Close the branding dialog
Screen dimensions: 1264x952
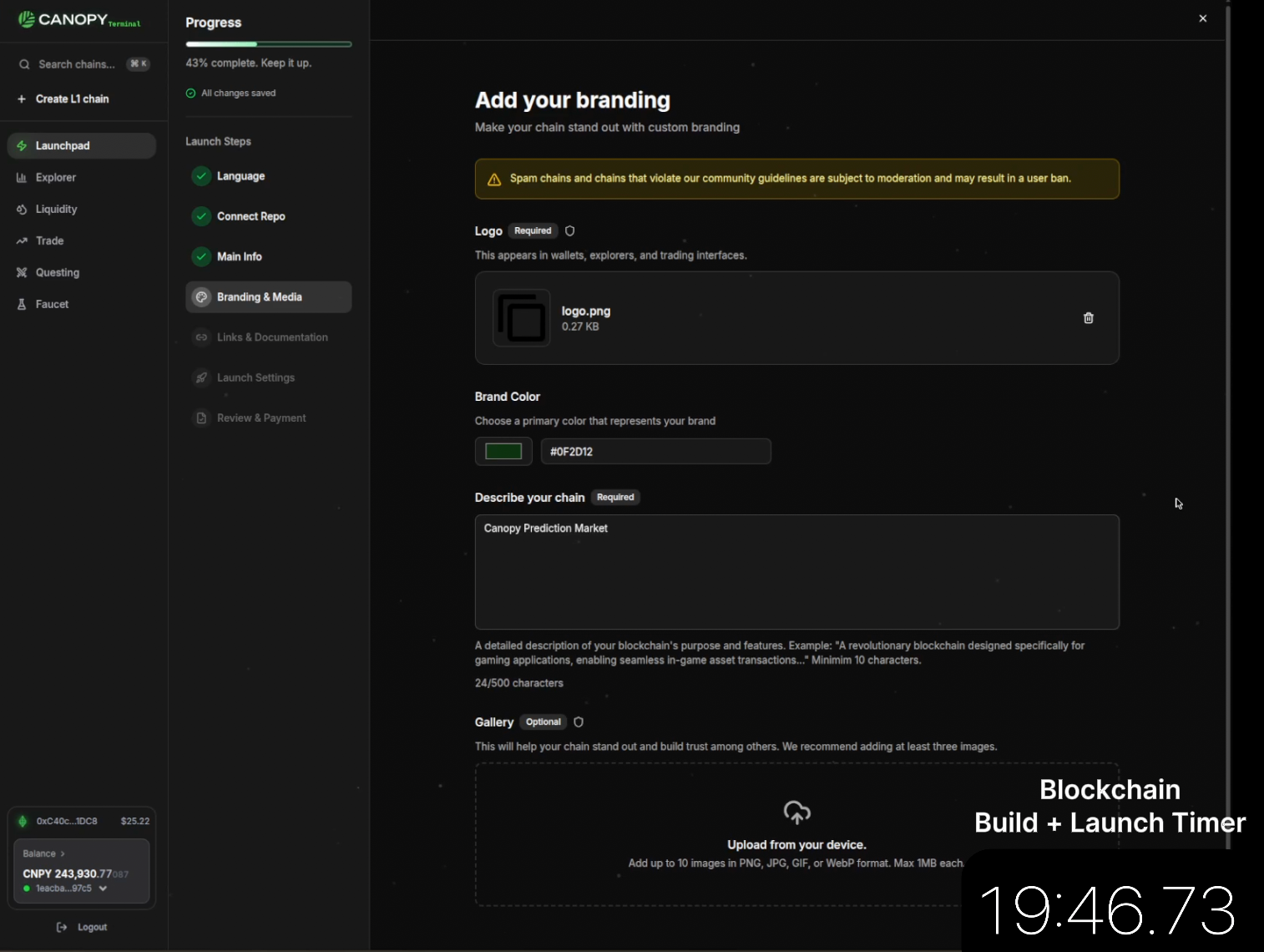pyautogui.click(x=1202, y=18)
